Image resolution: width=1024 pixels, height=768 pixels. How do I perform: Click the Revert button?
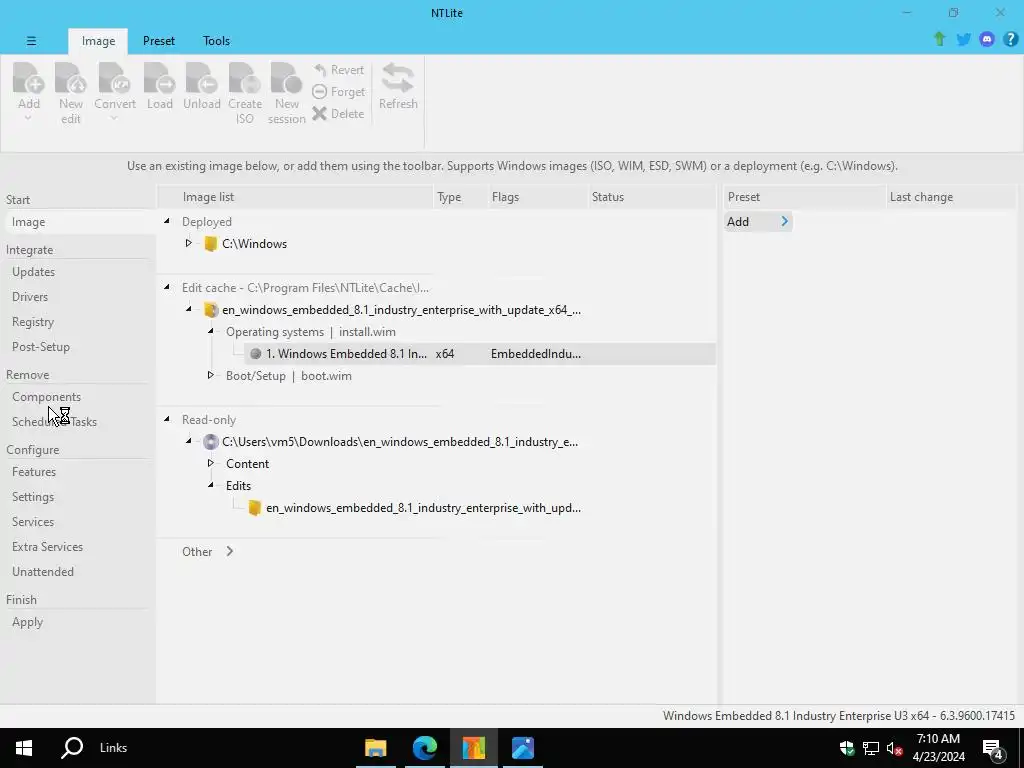click(338, 70)
